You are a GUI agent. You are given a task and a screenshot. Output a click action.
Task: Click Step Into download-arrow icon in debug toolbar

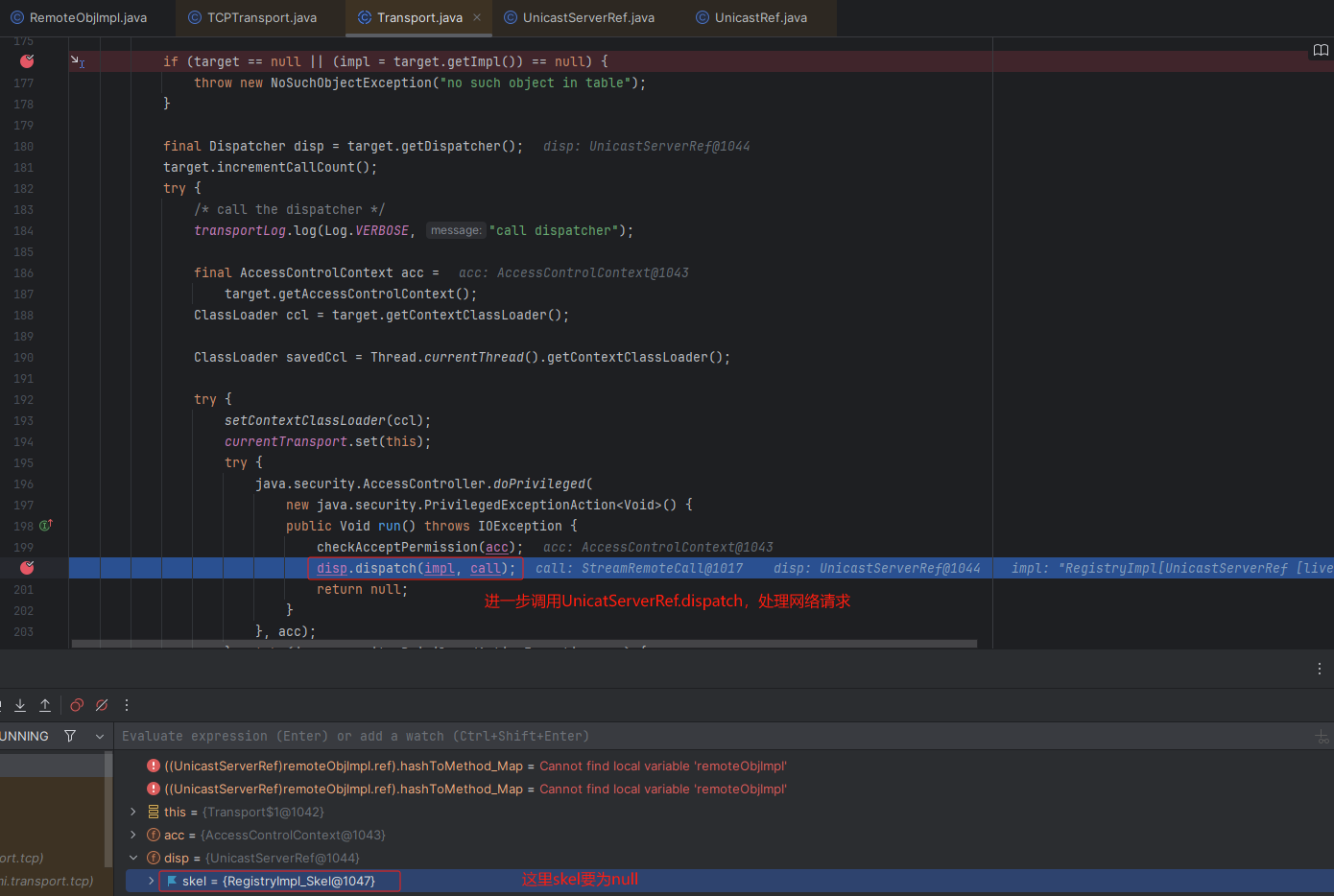(x=20, y=705)
